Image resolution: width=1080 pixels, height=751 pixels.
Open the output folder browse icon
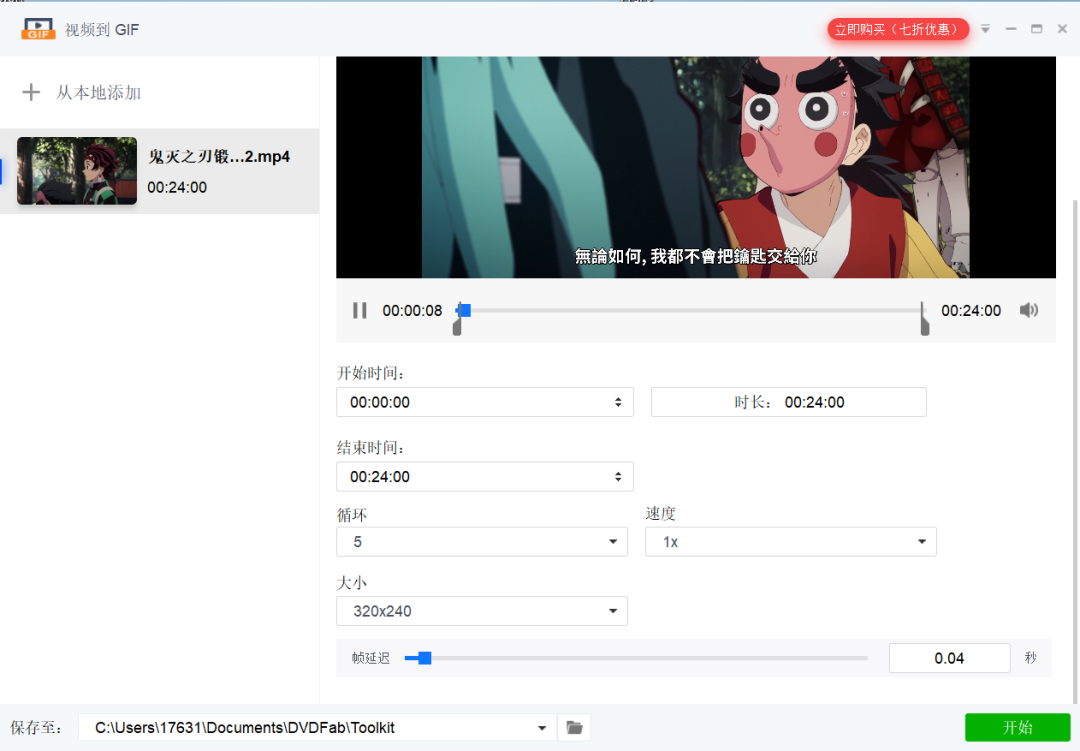(x=573, y=727)
